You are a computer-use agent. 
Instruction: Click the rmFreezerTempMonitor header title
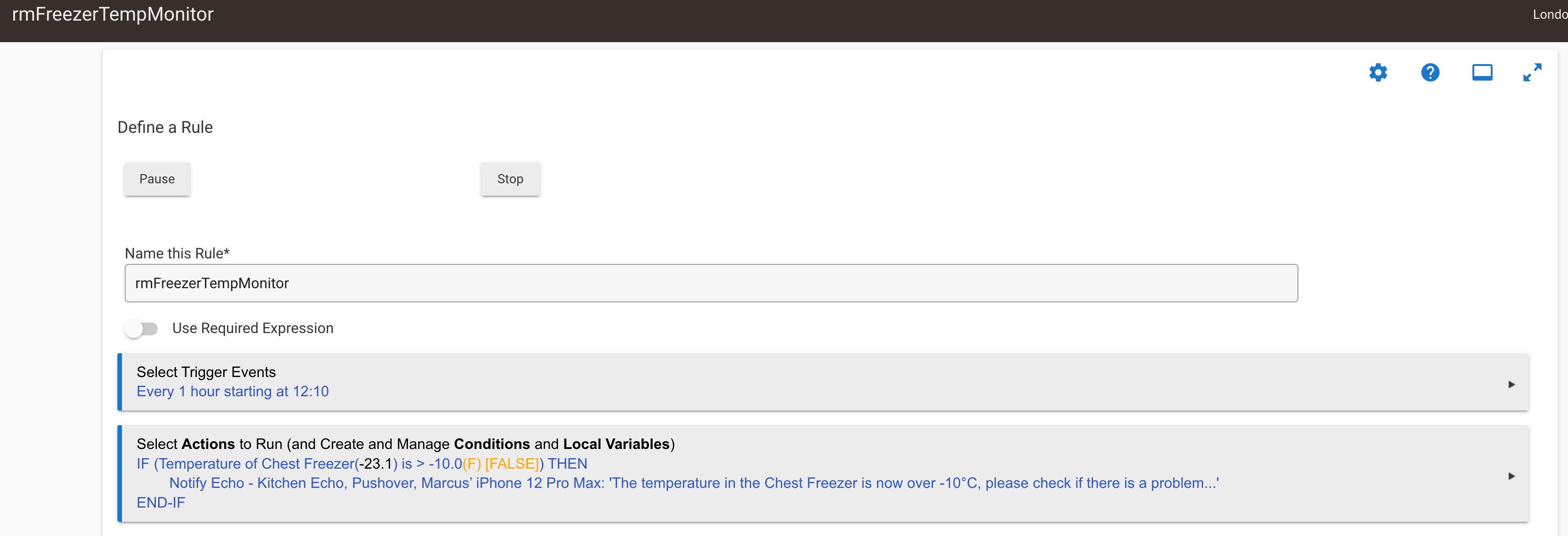[x=113, y=14]
